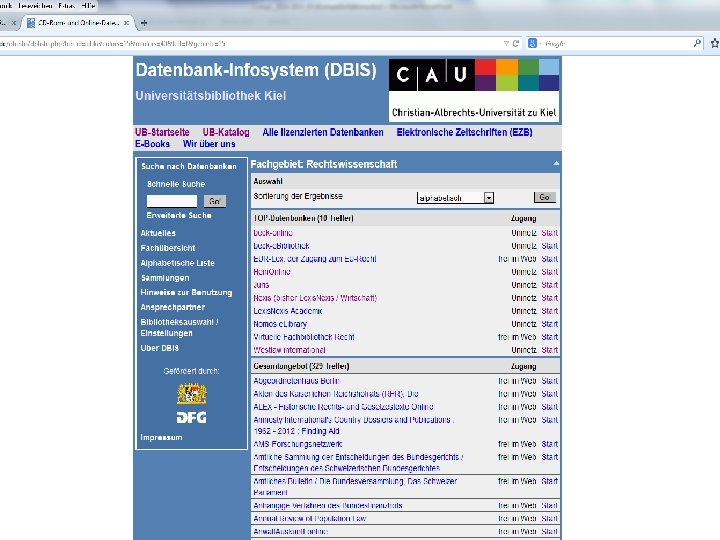Open Fachübersicht in the sidebar
720x540 pixels.
pyautogui.click(x=168, y=248)
